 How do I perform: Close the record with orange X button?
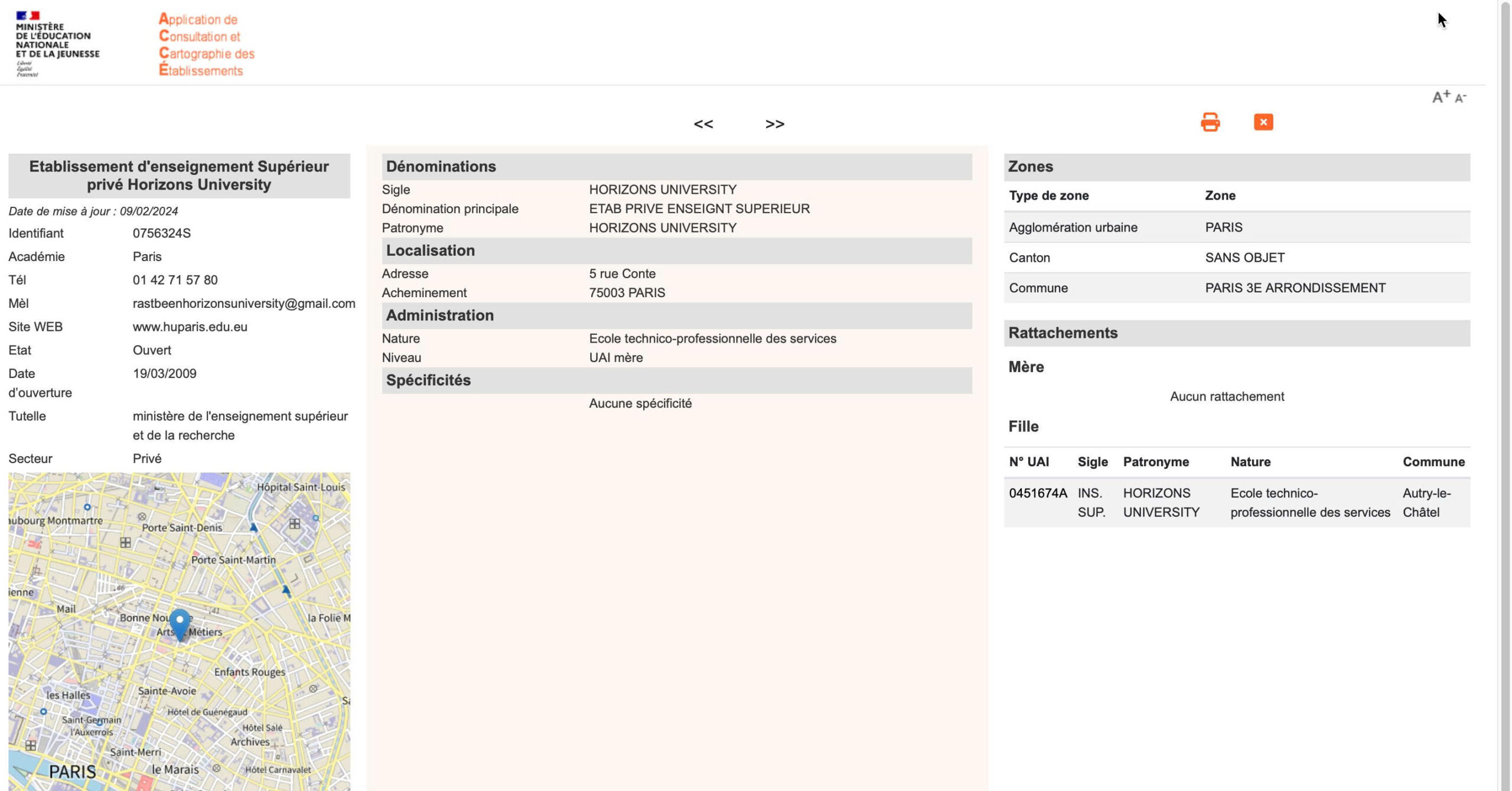point(1263,122)
